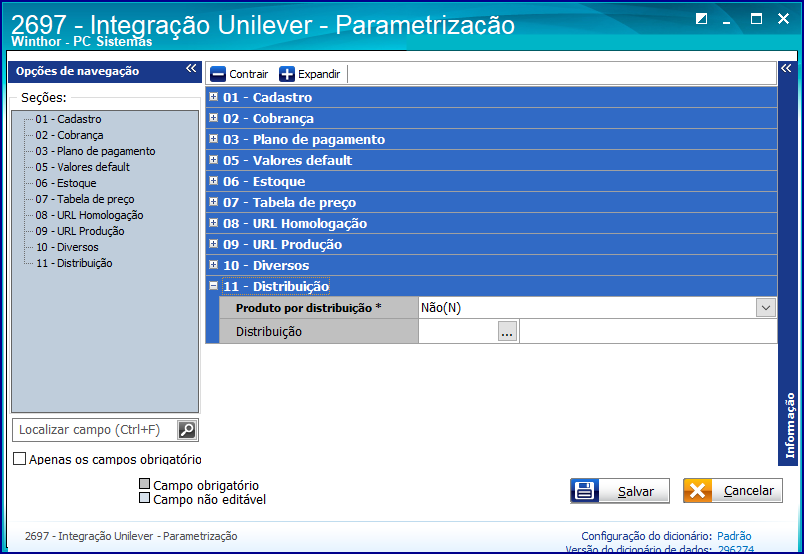Image resolution: width=804 pixels, height=554 pixels.
Task: Select 08 - URL Homologação in tree
Action: 89,215
